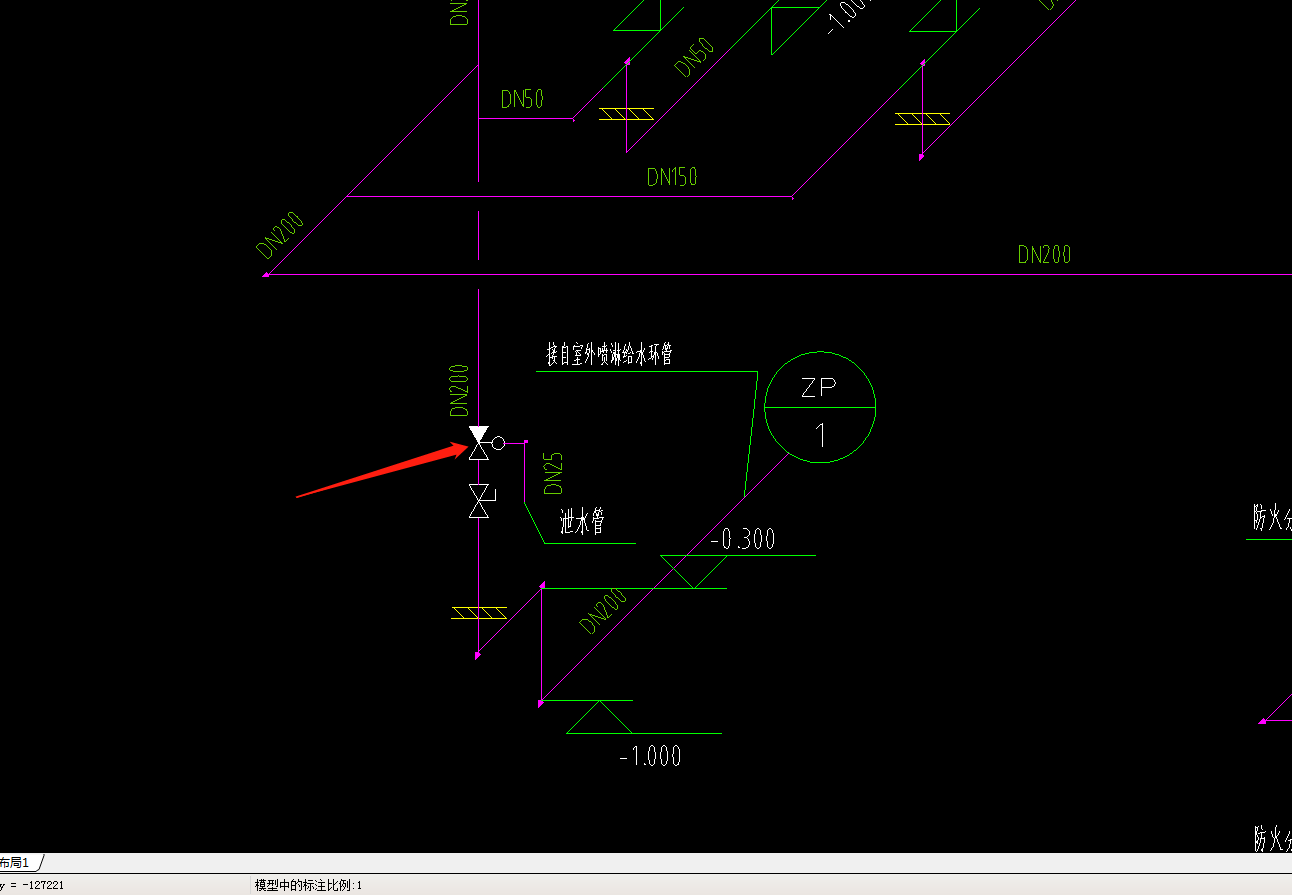Select the long horizontal main's DN200 label

click(x=1044, y=254)
